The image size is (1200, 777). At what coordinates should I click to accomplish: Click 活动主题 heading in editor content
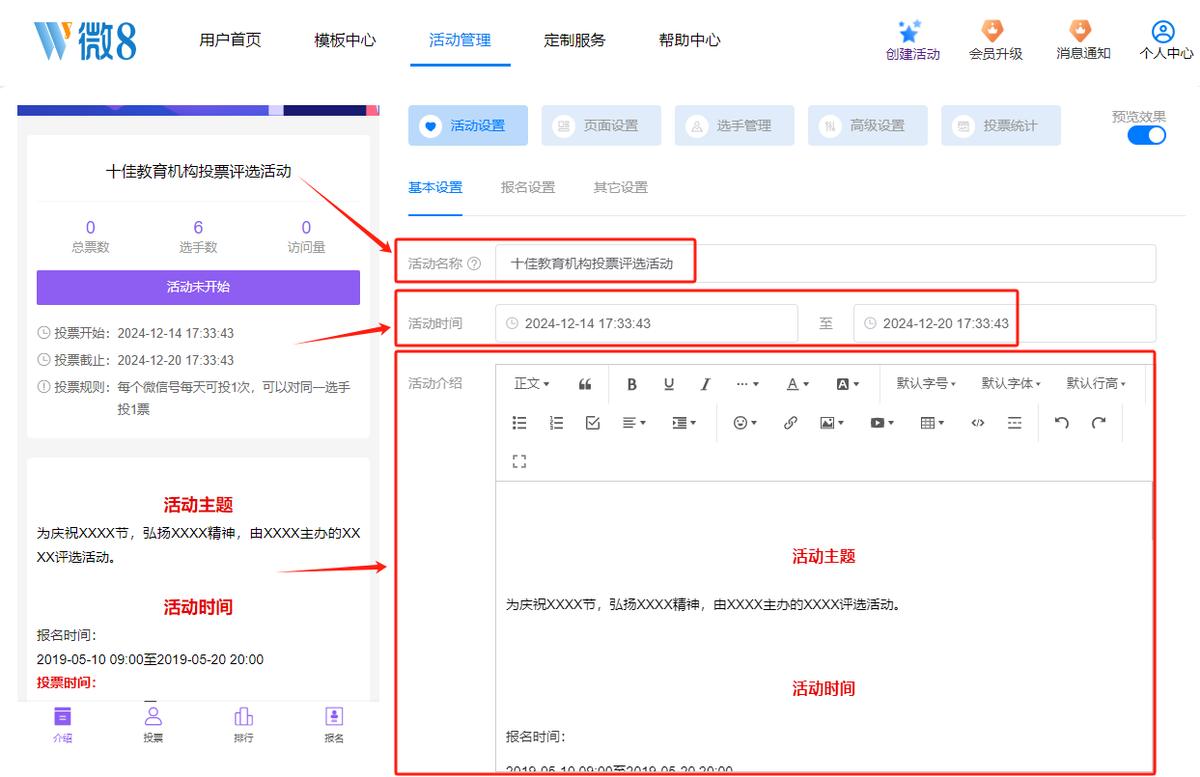824,557
